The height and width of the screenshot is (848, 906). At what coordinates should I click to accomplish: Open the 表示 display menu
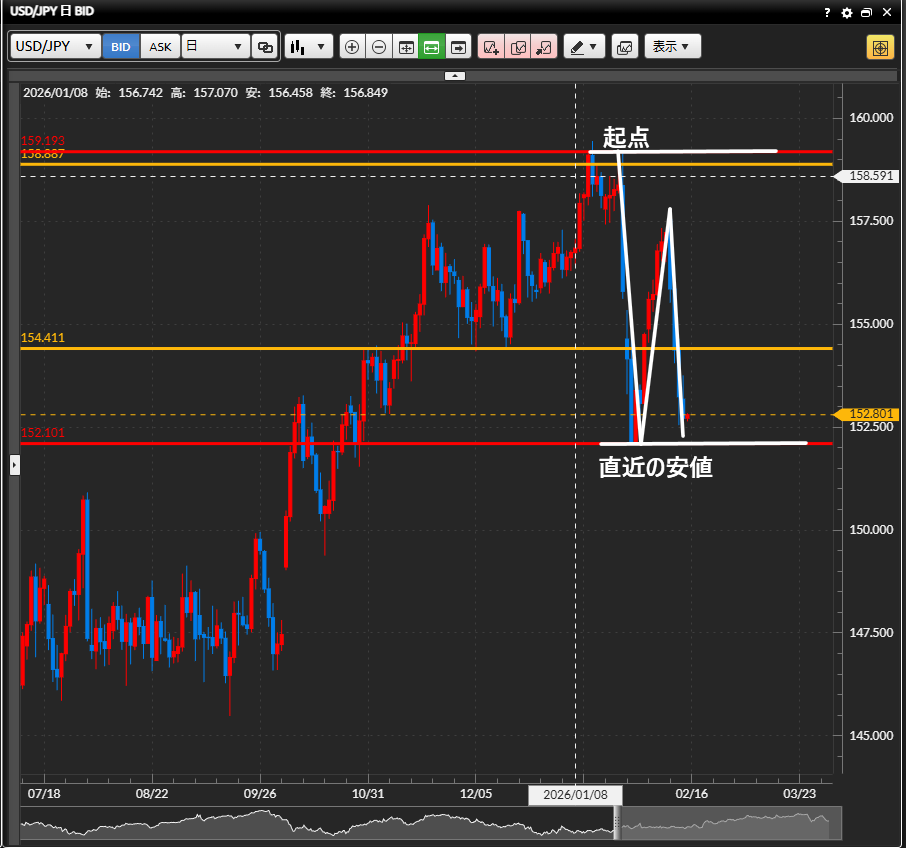(x=672, y=47)
